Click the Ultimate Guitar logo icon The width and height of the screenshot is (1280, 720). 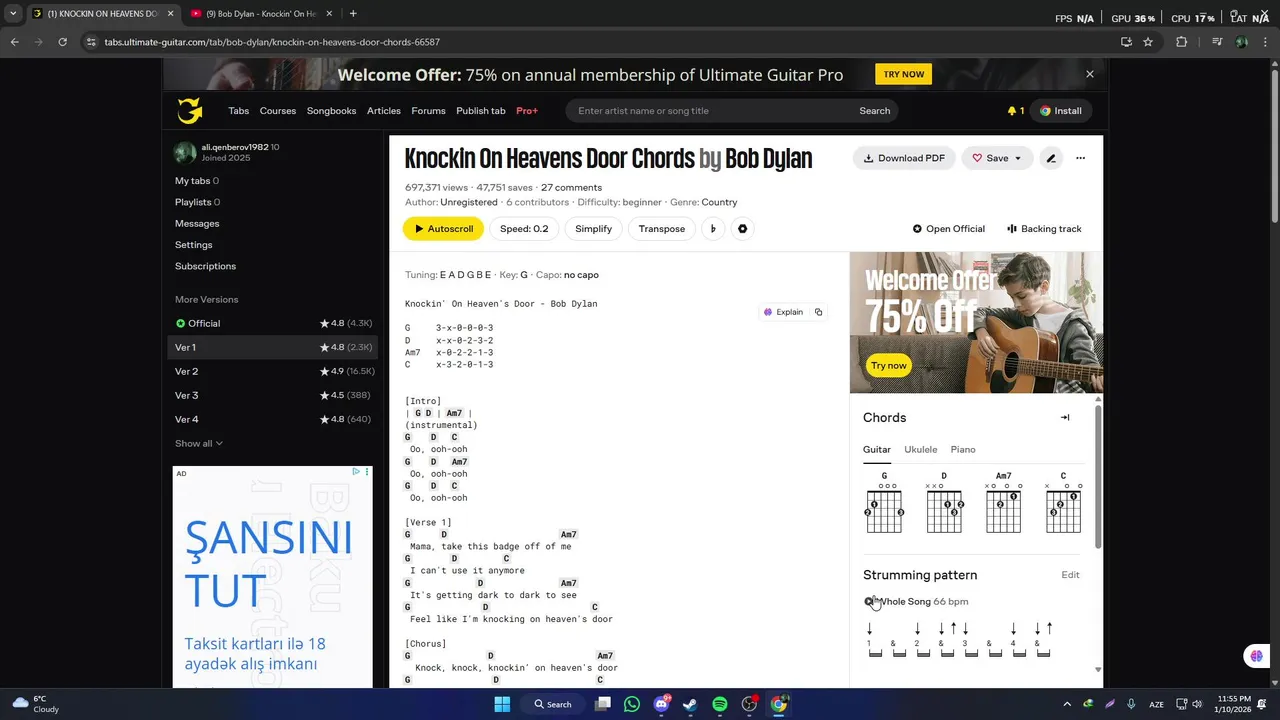coord(190,111)
